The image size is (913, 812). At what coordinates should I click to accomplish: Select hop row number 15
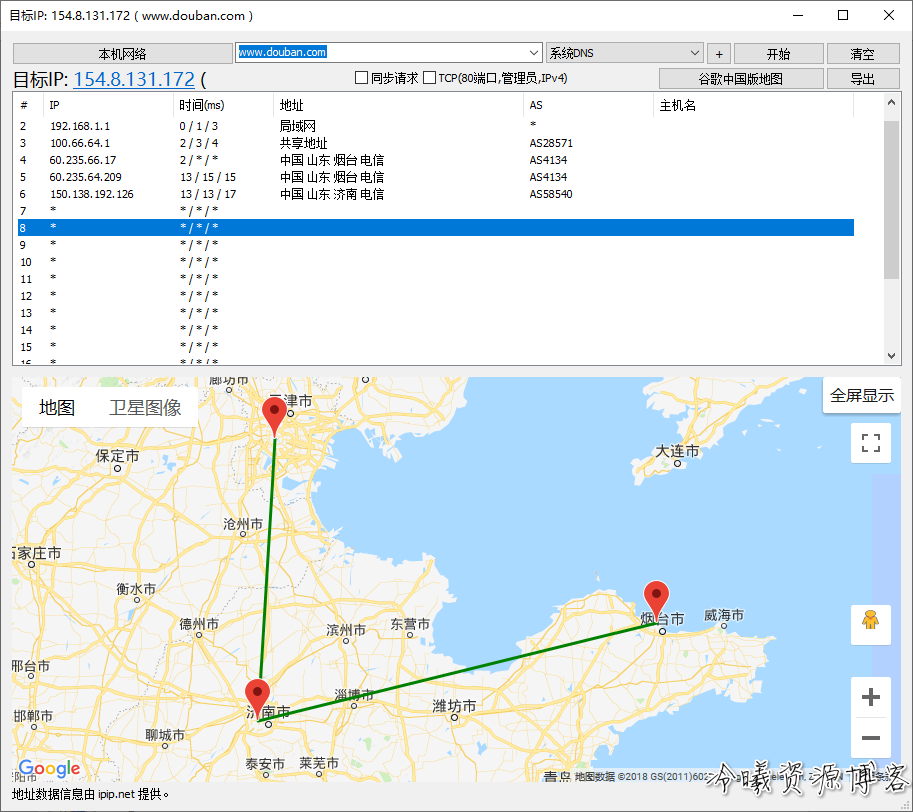[x=436, y=347]
